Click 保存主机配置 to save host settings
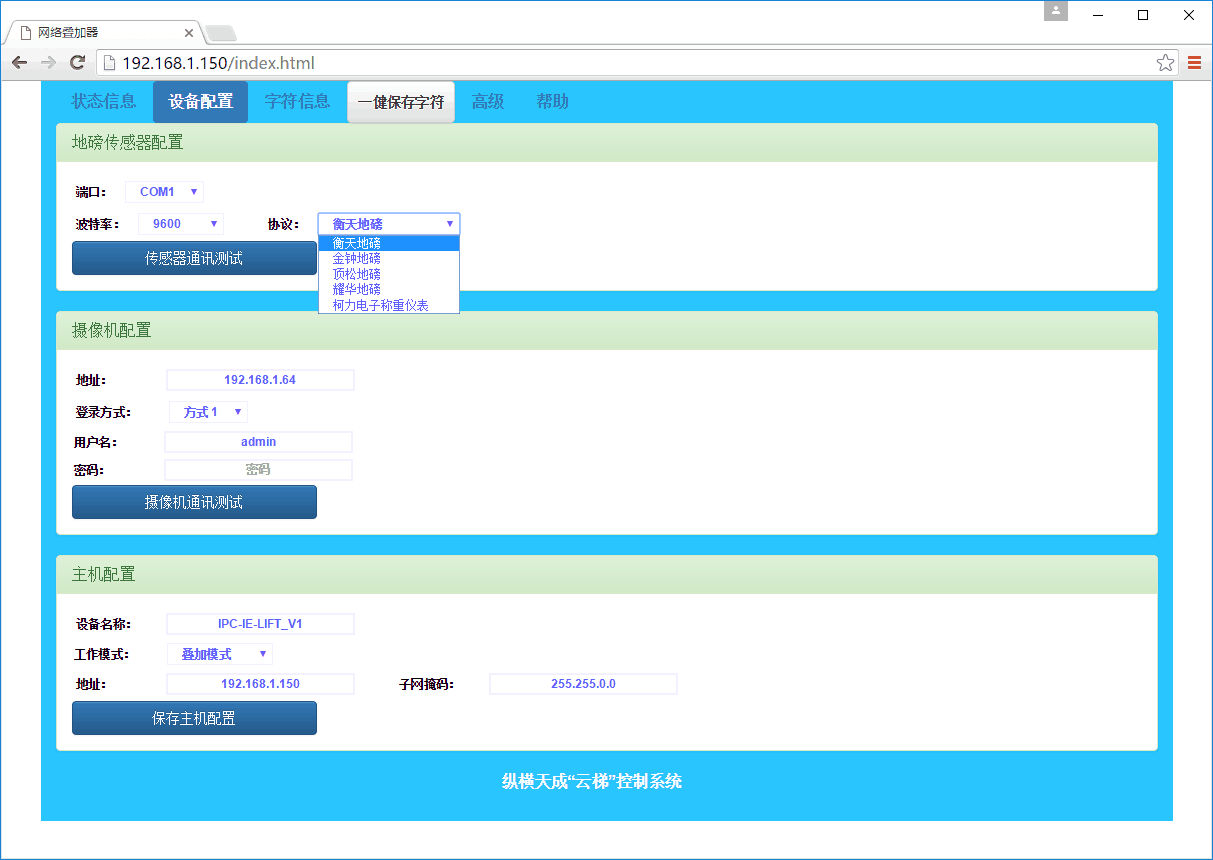Viewport: 1213px width, 860px height. (x=194, y=718)
